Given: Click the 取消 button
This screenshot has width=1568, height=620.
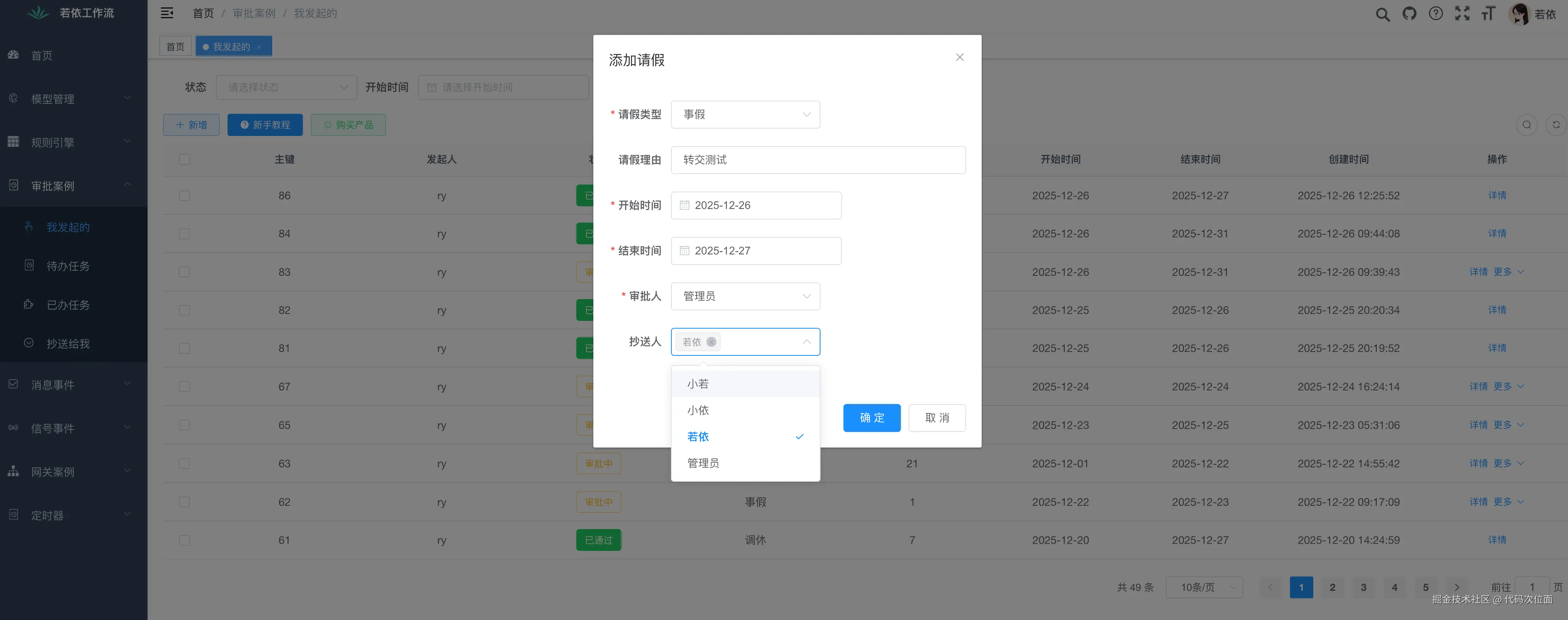Looking at the screenshot, I should click(936, 418).
